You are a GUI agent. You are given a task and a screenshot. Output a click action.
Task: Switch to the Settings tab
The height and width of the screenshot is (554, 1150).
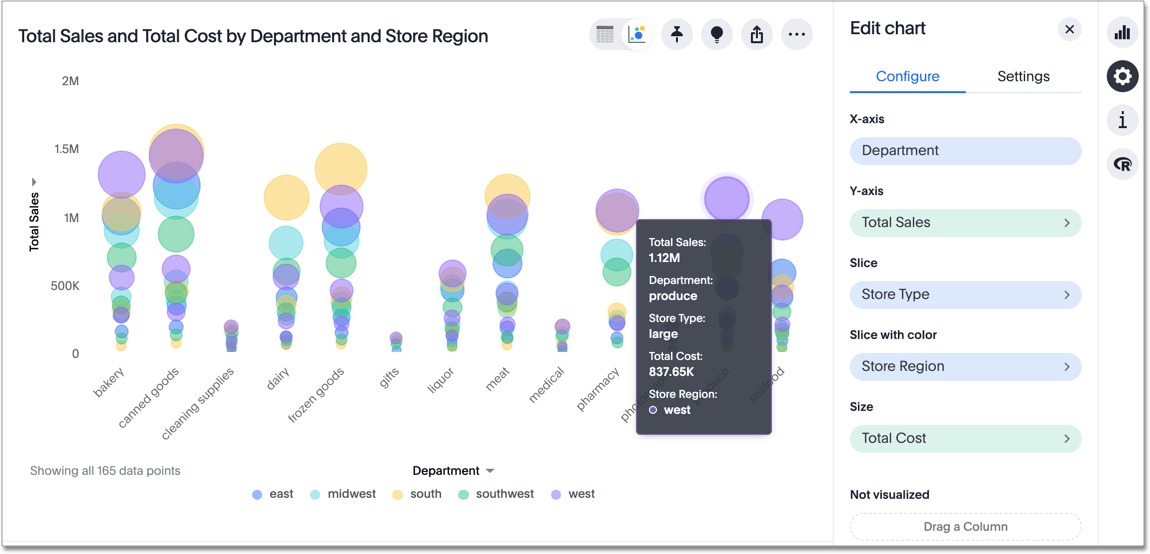point(1023,76)
